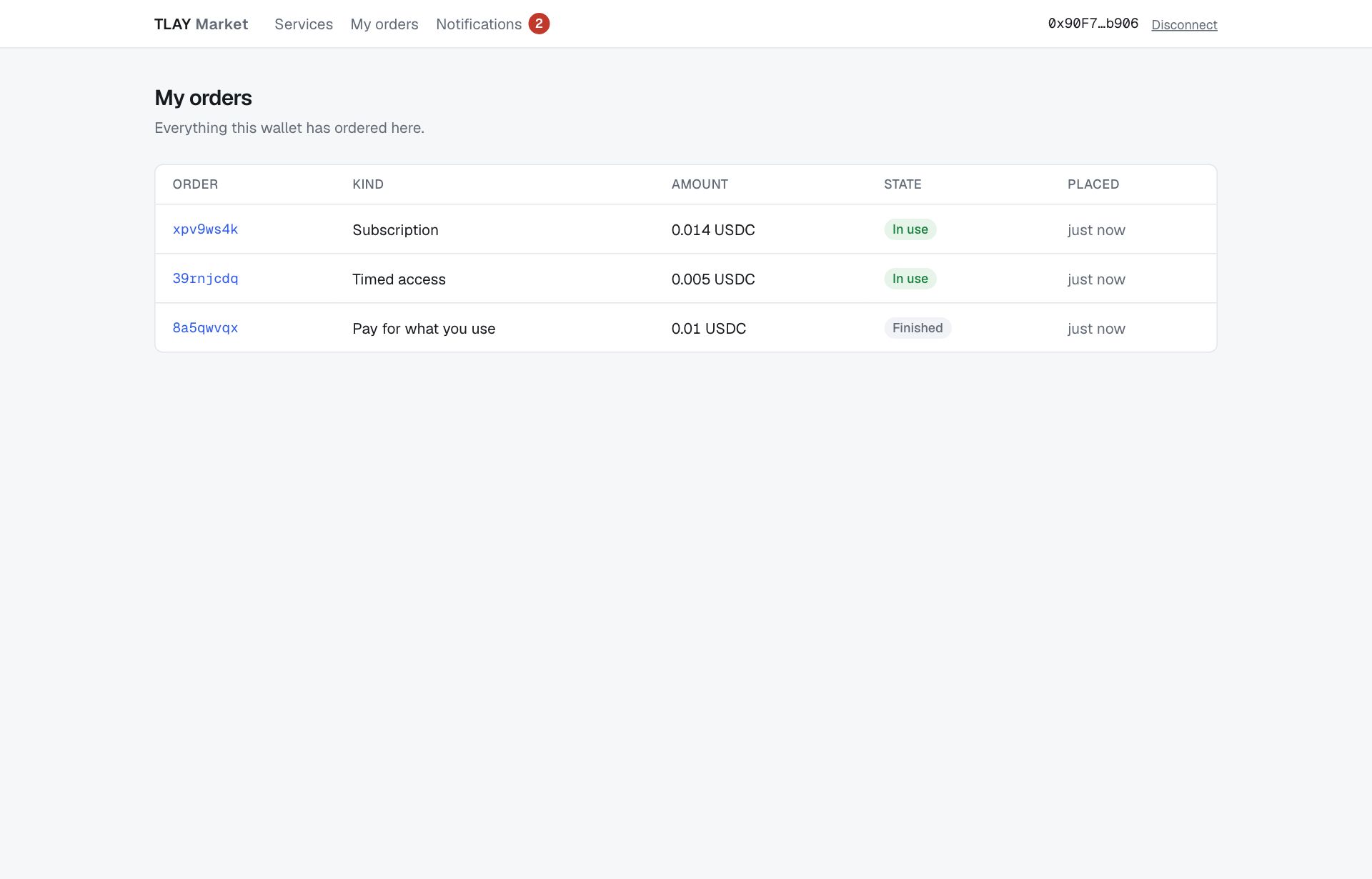The width and height of the screenshot is (1372, 879).
Task: Click the 0.01 USDC amount
Action: (x=709, y=329)
